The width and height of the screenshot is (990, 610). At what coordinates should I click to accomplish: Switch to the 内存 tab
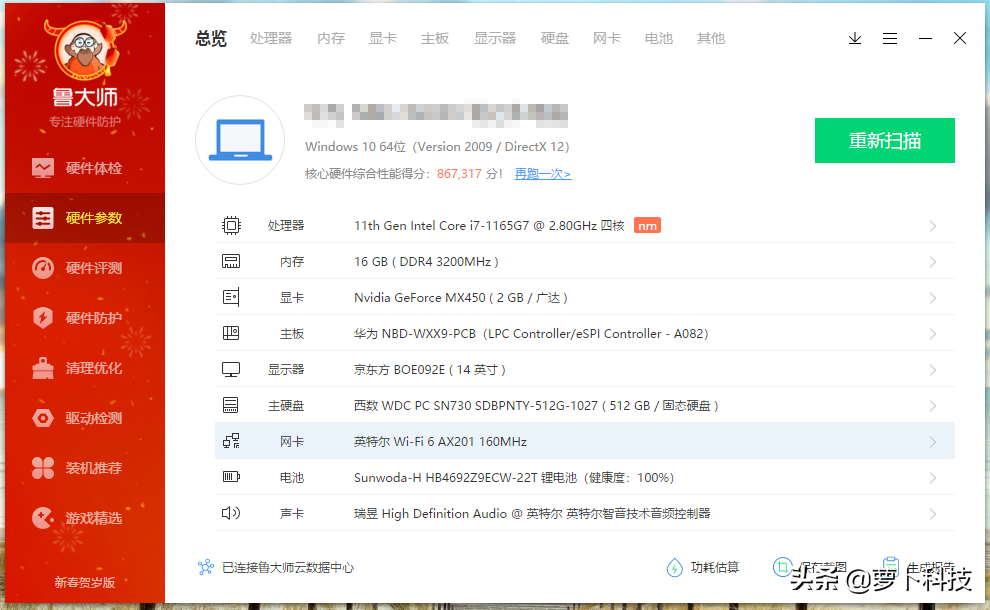331,39
